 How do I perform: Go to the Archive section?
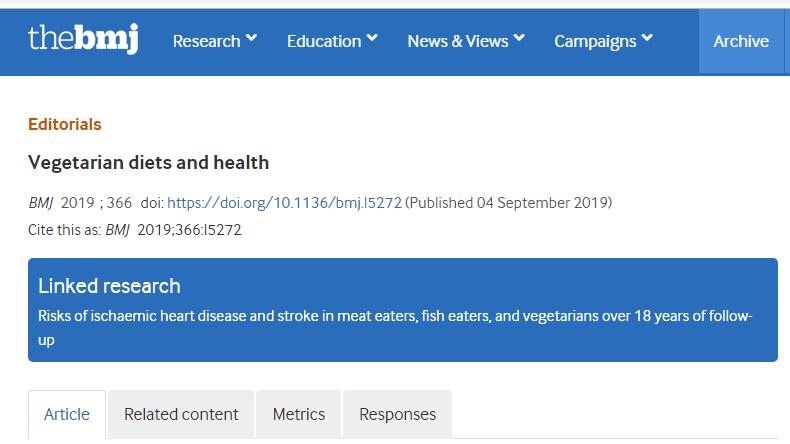(x=741, y=41)
